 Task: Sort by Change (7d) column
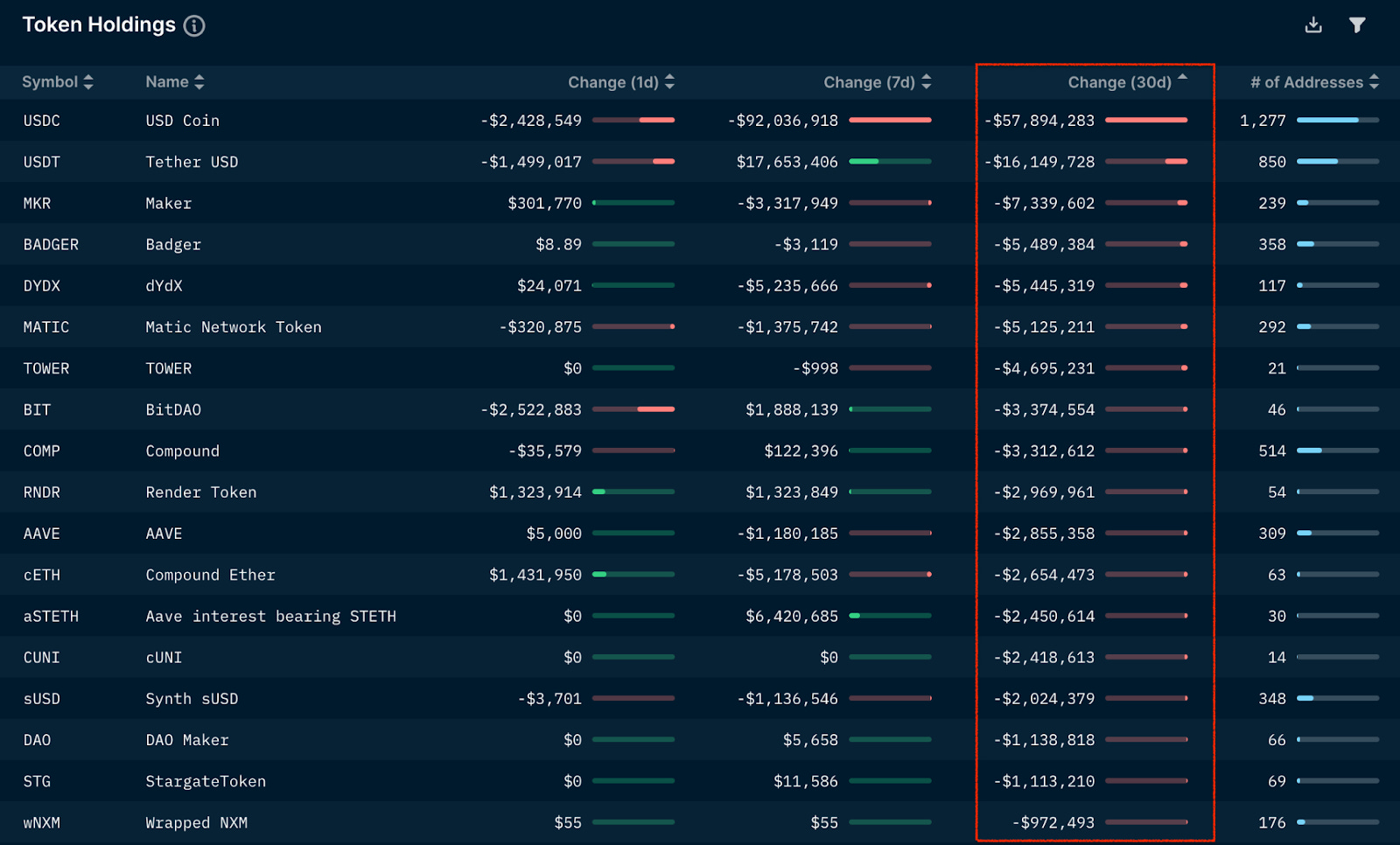tap(878, 82)
